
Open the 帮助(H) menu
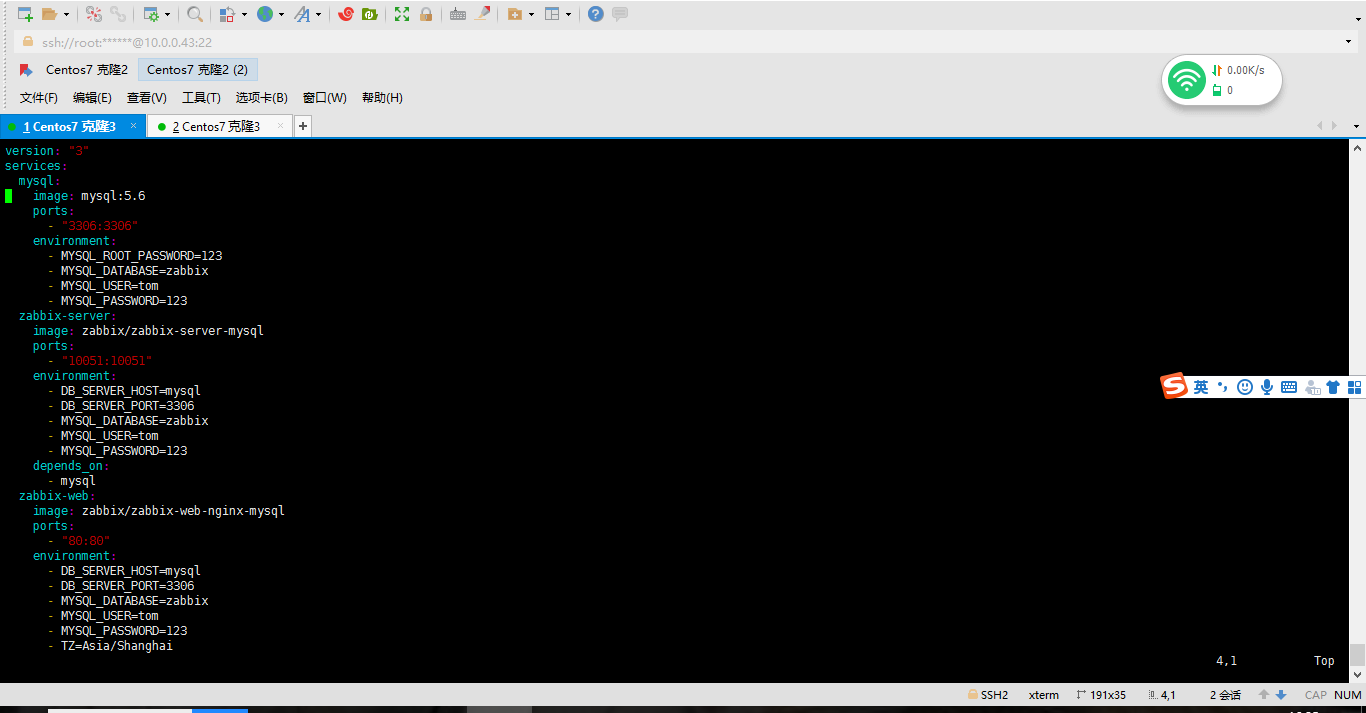pos(382,98)
